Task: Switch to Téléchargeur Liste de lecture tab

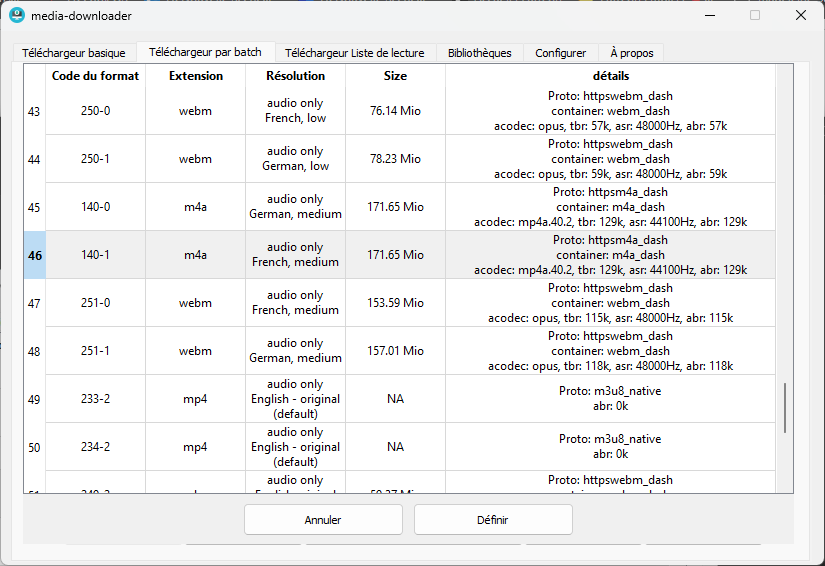Action: [354, 53]
